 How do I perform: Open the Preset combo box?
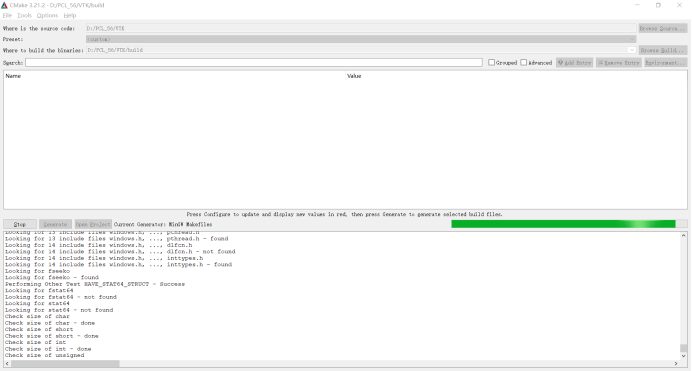coord(361,39)
